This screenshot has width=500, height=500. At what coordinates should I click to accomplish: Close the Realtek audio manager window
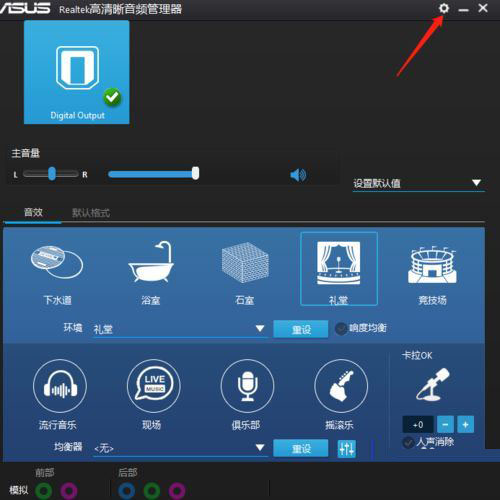[x=483, y=8]
